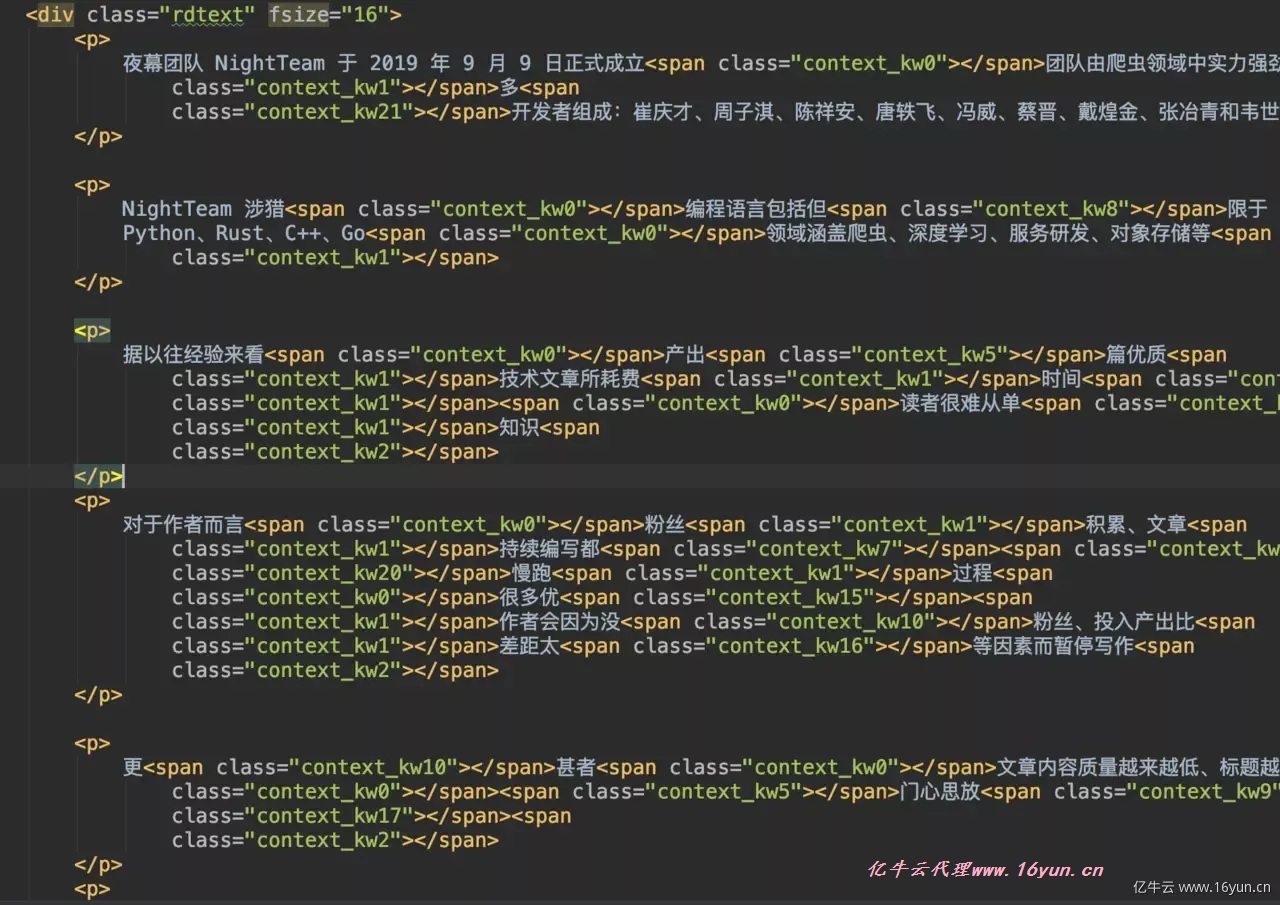This screenshot has height=905, width=1280.
Task: Click the text "对于作者而言"
Action: click(183, 525)
